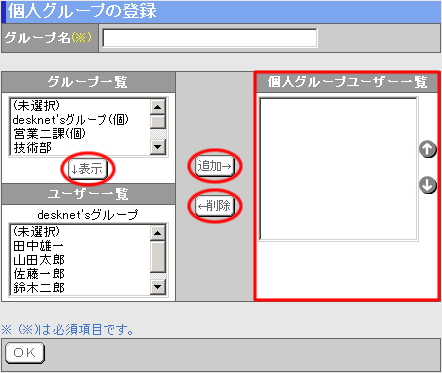The width and height of the screenshot is (442, 373).
Task: Click the ←削除 button
Action: (x=215, y=206)
